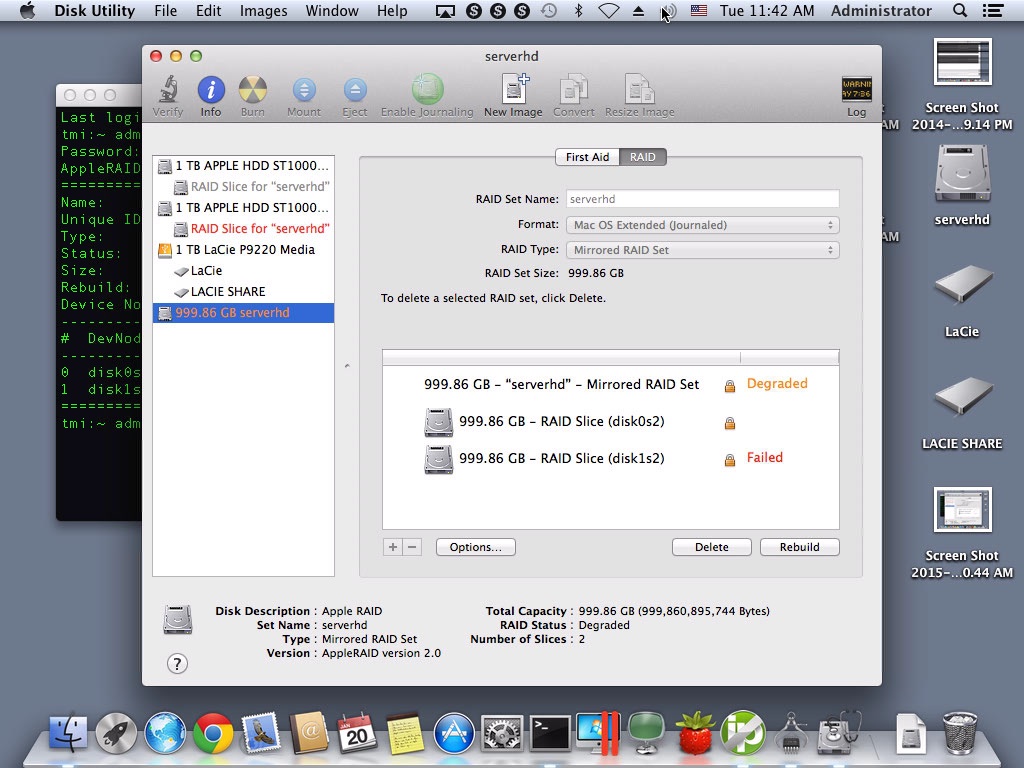1024x768 pixels.
Task: Click the Delete RAID set button
Action: [711, 547]
